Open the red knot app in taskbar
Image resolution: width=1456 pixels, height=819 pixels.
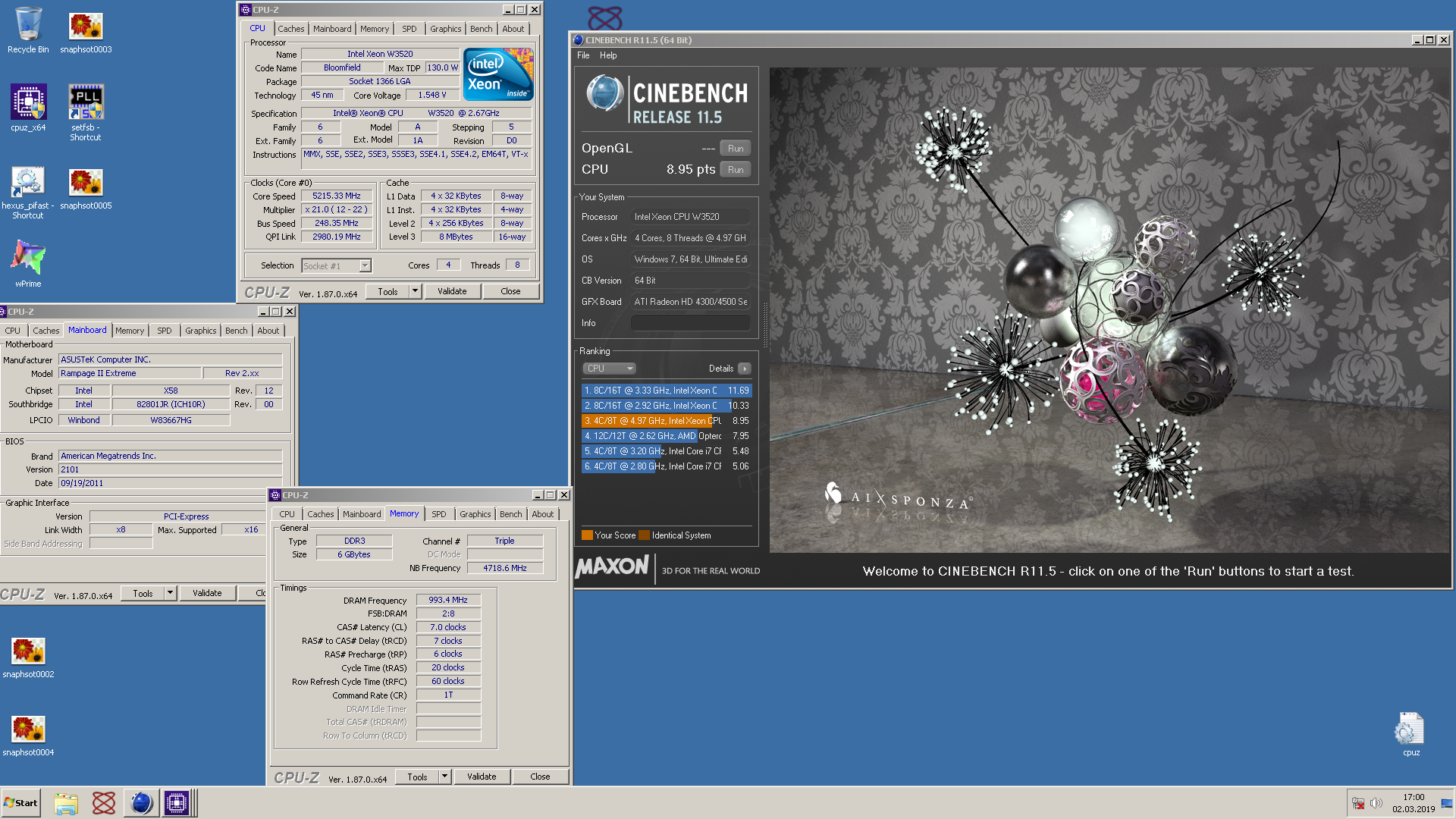point(104,803)
